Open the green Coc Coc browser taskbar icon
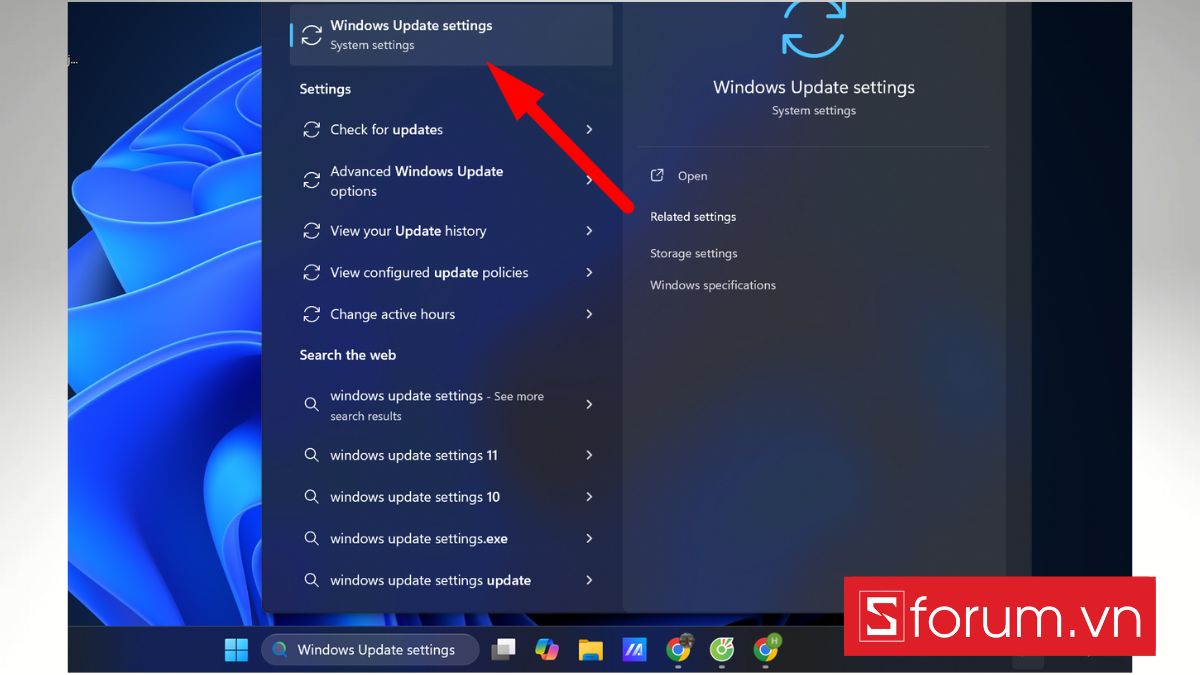1200x675 pixels. coord(722,650)
